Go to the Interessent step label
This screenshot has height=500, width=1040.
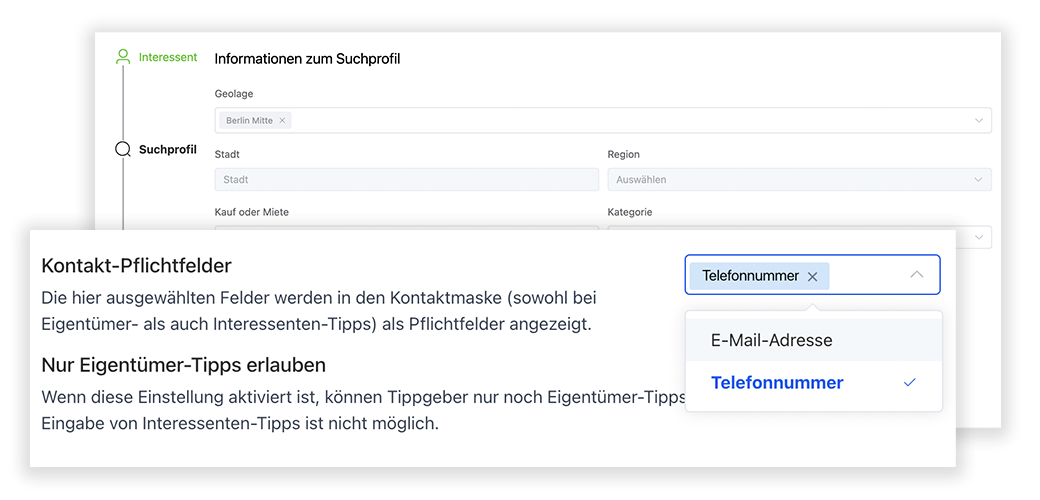(168, 57)
